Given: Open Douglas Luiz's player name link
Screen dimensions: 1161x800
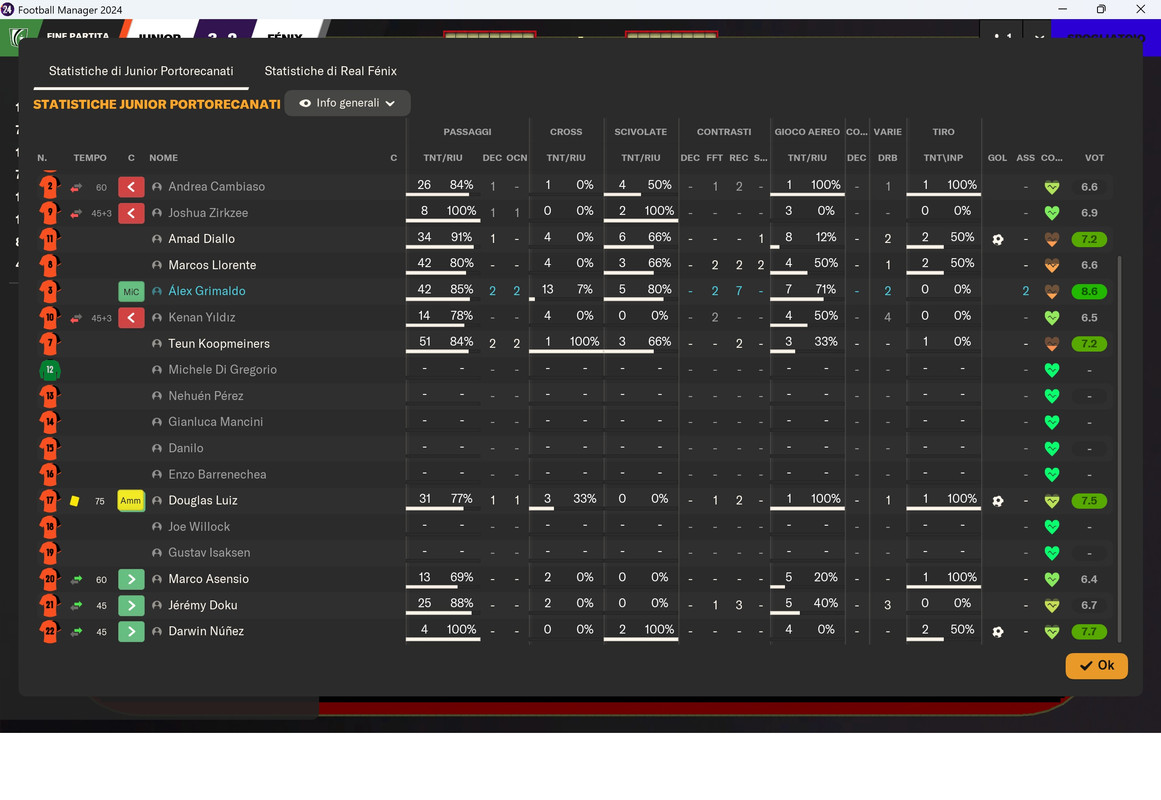Looking at the screenshot, I should pos(203,501).
